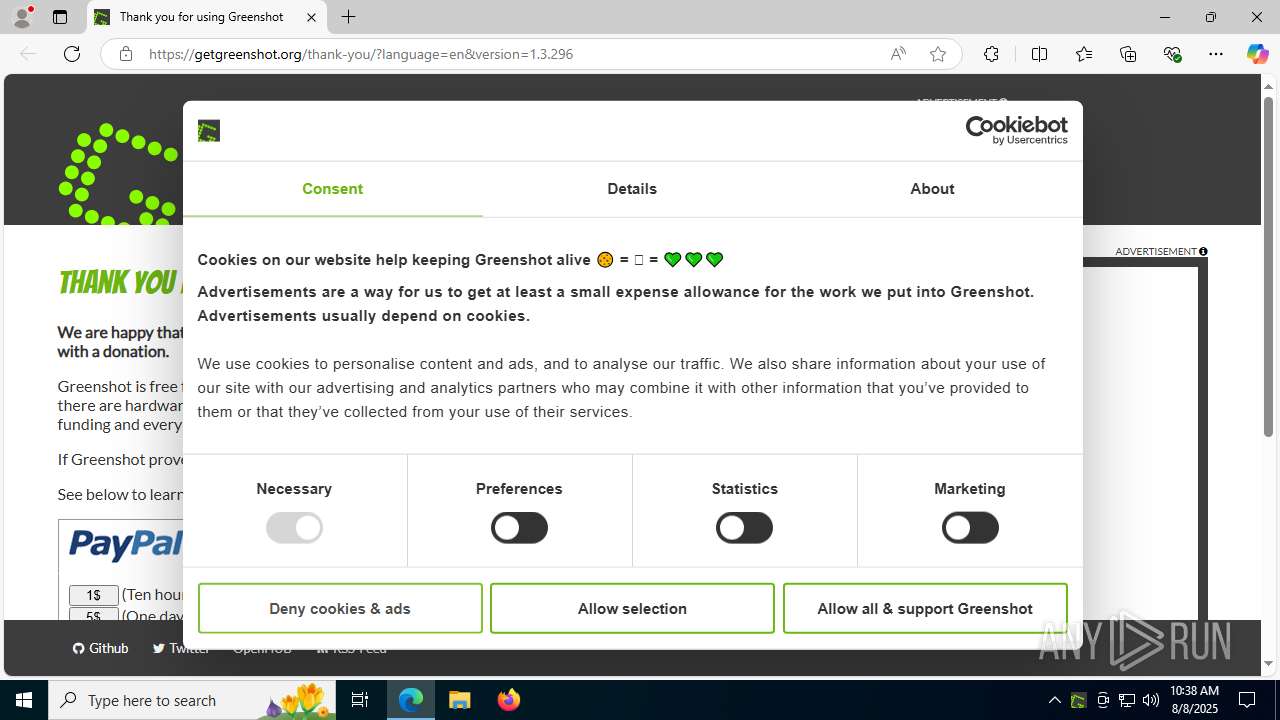Switch to the About tab
The height and width of the screenshot is (720, 1280).
[x=932, y=189]
